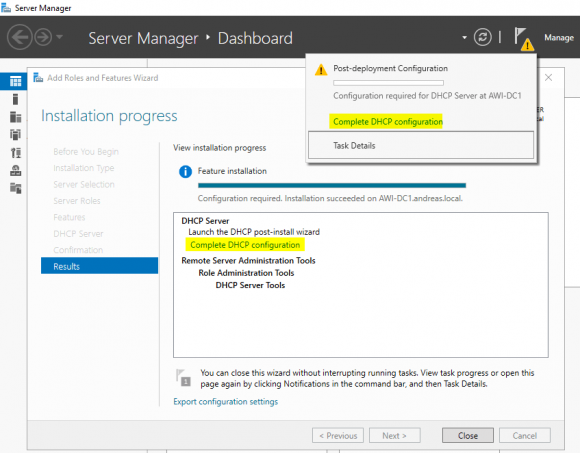Click Complete DHCP configuration in the wizard results

(245, 245)
